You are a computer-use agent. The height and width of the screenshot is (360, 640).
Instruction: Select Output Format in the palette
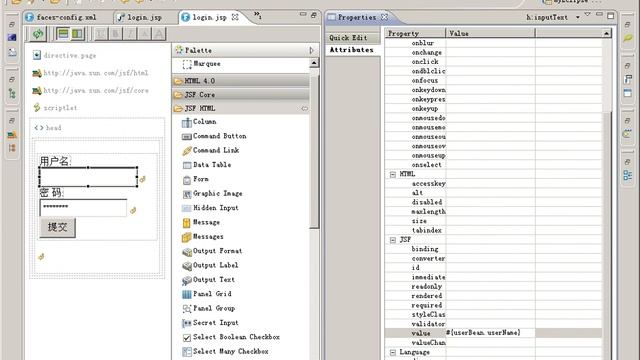pyautogui.click(x=212, y=251)
